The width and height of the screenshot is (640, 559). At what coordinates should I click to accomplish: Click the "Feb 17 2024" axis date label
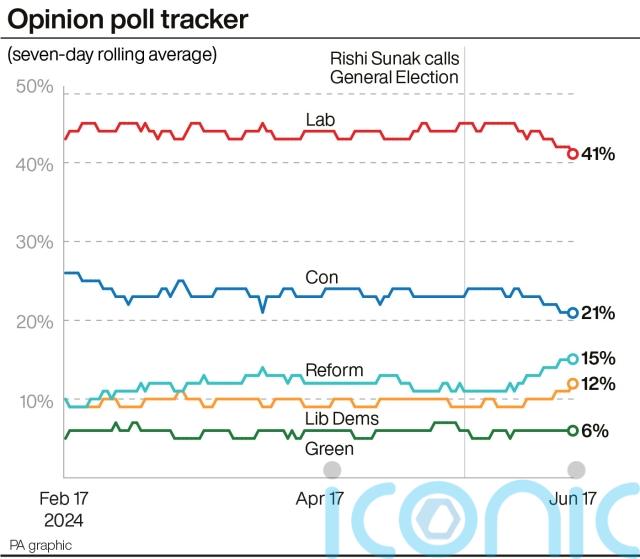click(62, 508)
